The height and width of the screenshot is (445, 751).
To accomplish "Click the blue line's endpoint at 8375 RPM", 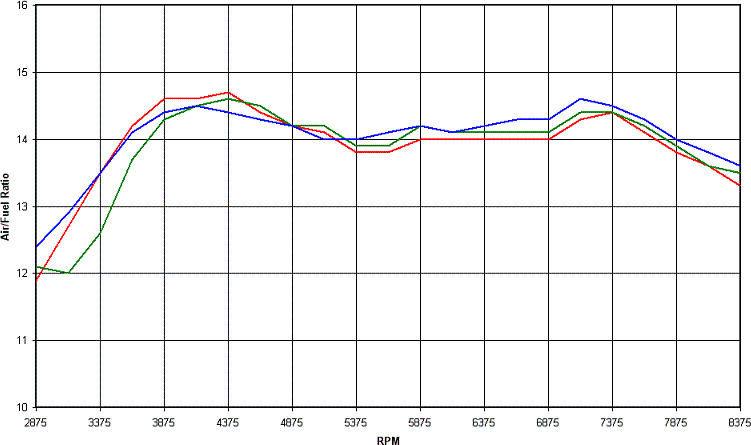I will (740, 166).
